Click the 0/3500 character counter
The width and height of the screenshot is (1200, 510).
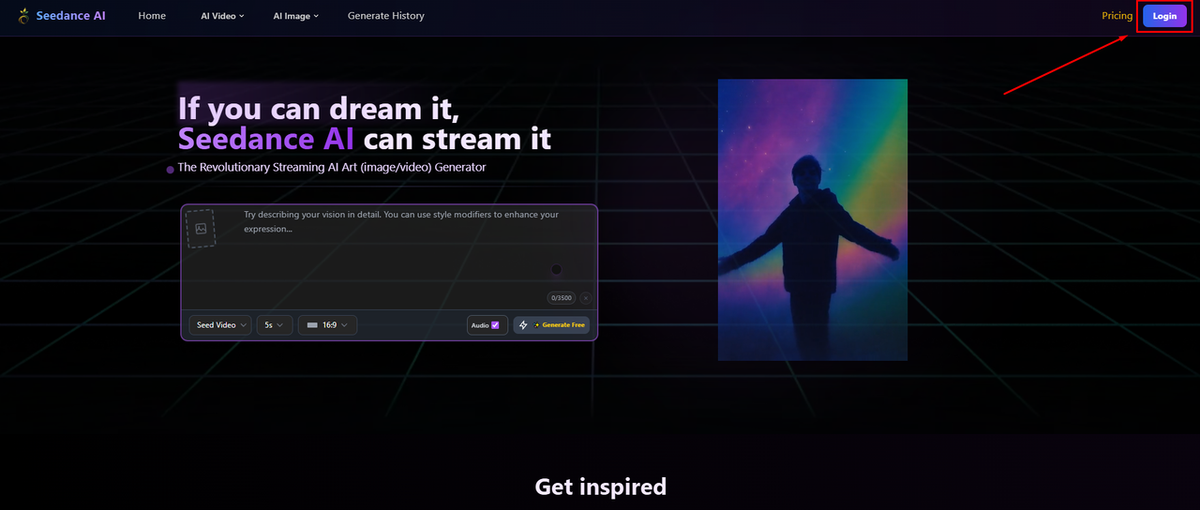point(561,298)
